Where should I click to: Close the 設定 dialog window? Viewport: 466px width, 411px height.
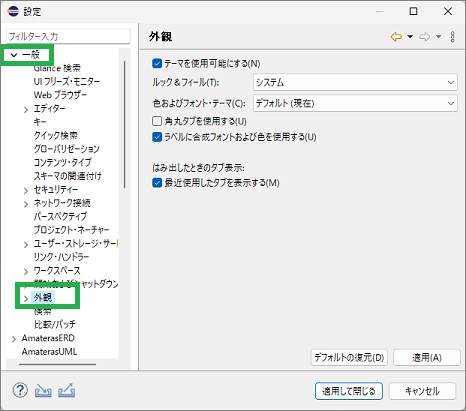click(448, 11)
